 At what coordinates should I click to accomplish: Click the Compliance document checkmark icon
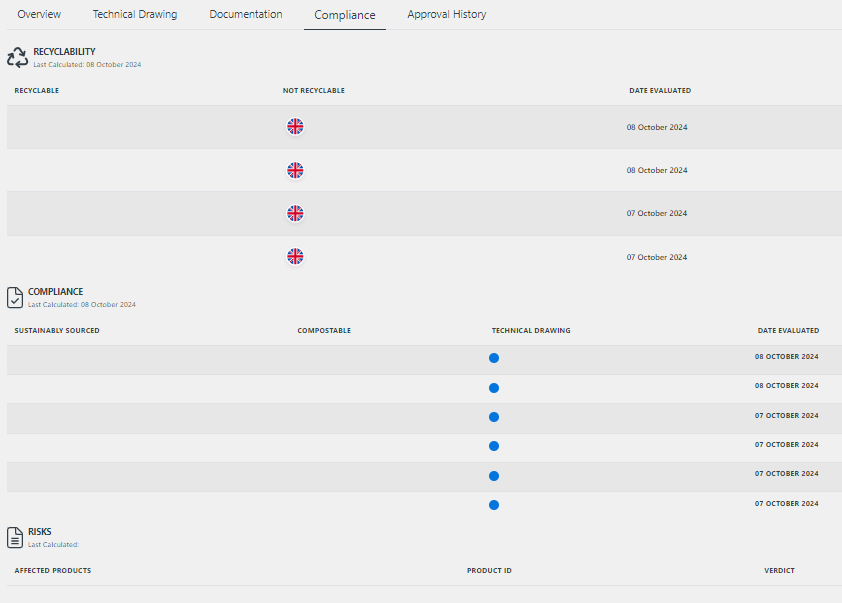(15, 297)
